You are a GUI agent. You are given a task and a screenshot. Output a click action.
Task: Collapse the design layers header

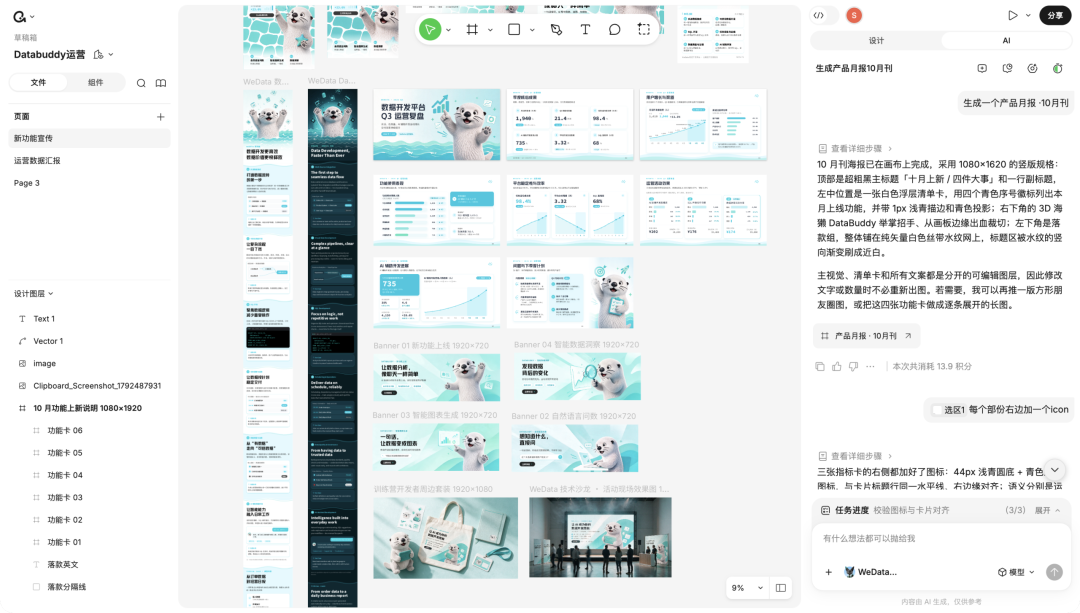click(34, 293)
